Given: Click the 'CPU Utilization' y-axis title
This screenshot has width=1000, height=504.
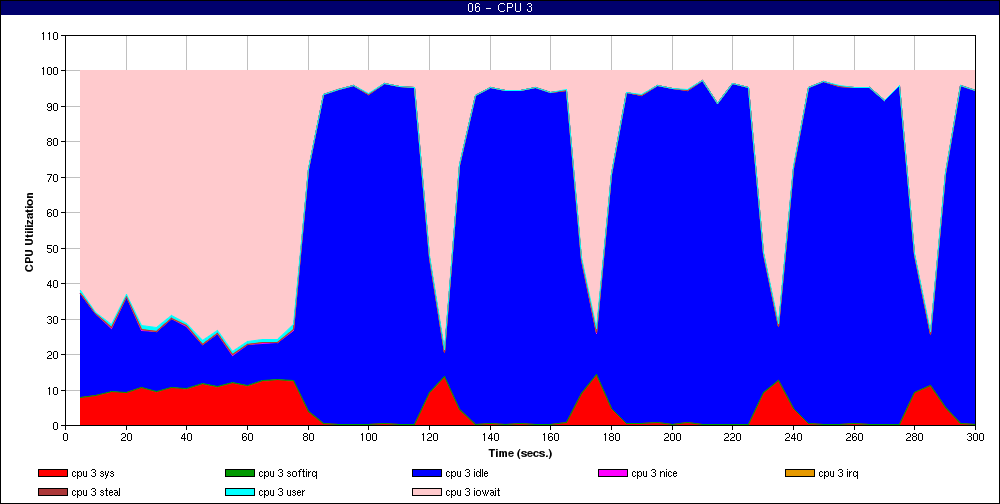Looking at the screenshot, I should tap(29, 232).
